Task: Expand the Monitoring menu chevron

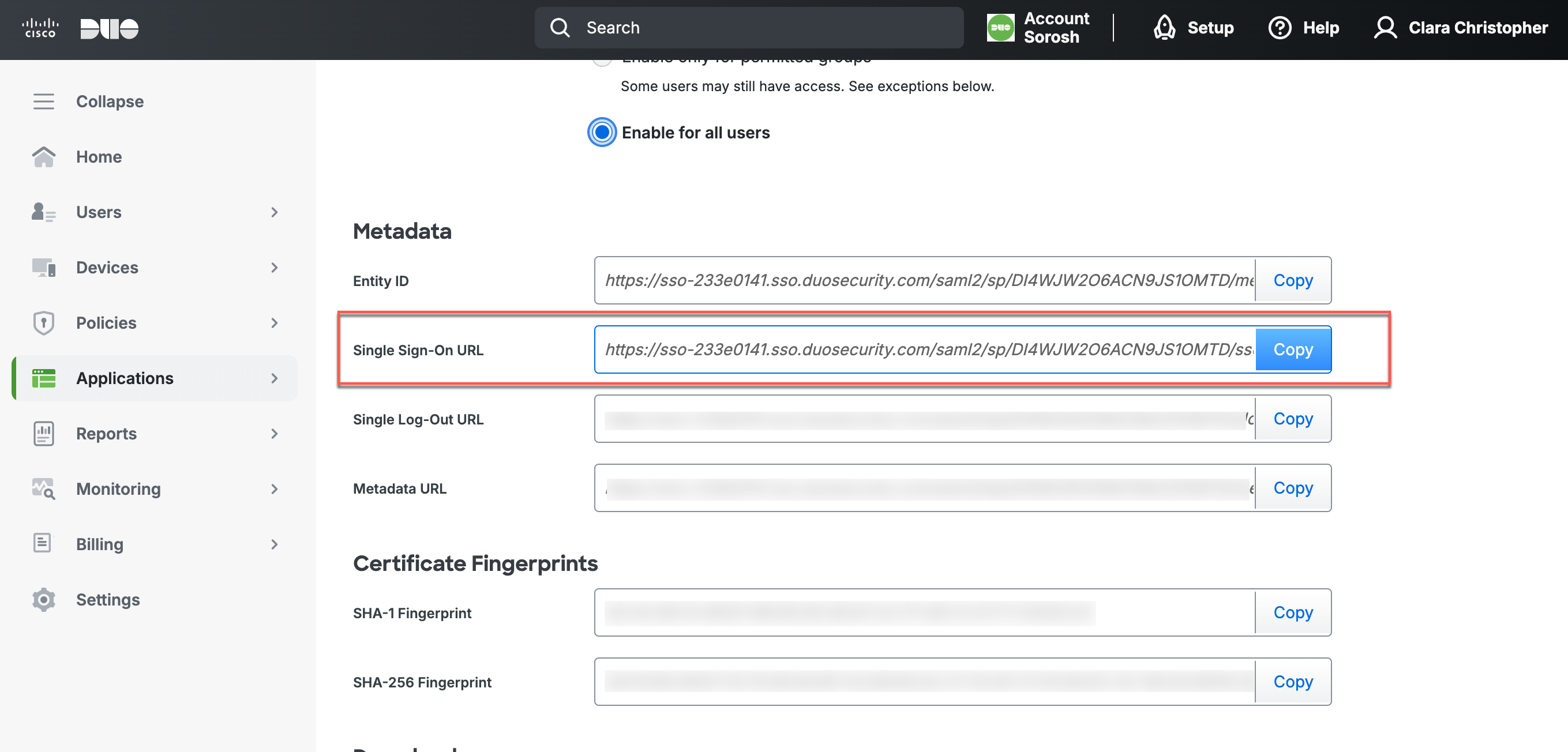Action: pyautogui.click(x=274, y=488)
